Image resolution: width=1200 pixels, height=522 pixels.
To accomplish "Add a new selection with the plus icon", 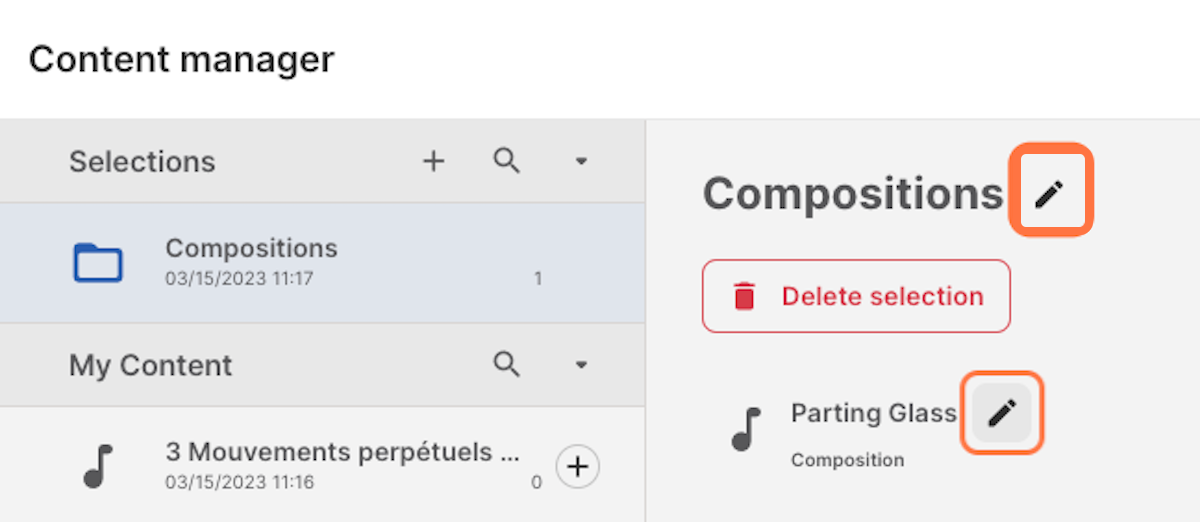I will (433, 161).
